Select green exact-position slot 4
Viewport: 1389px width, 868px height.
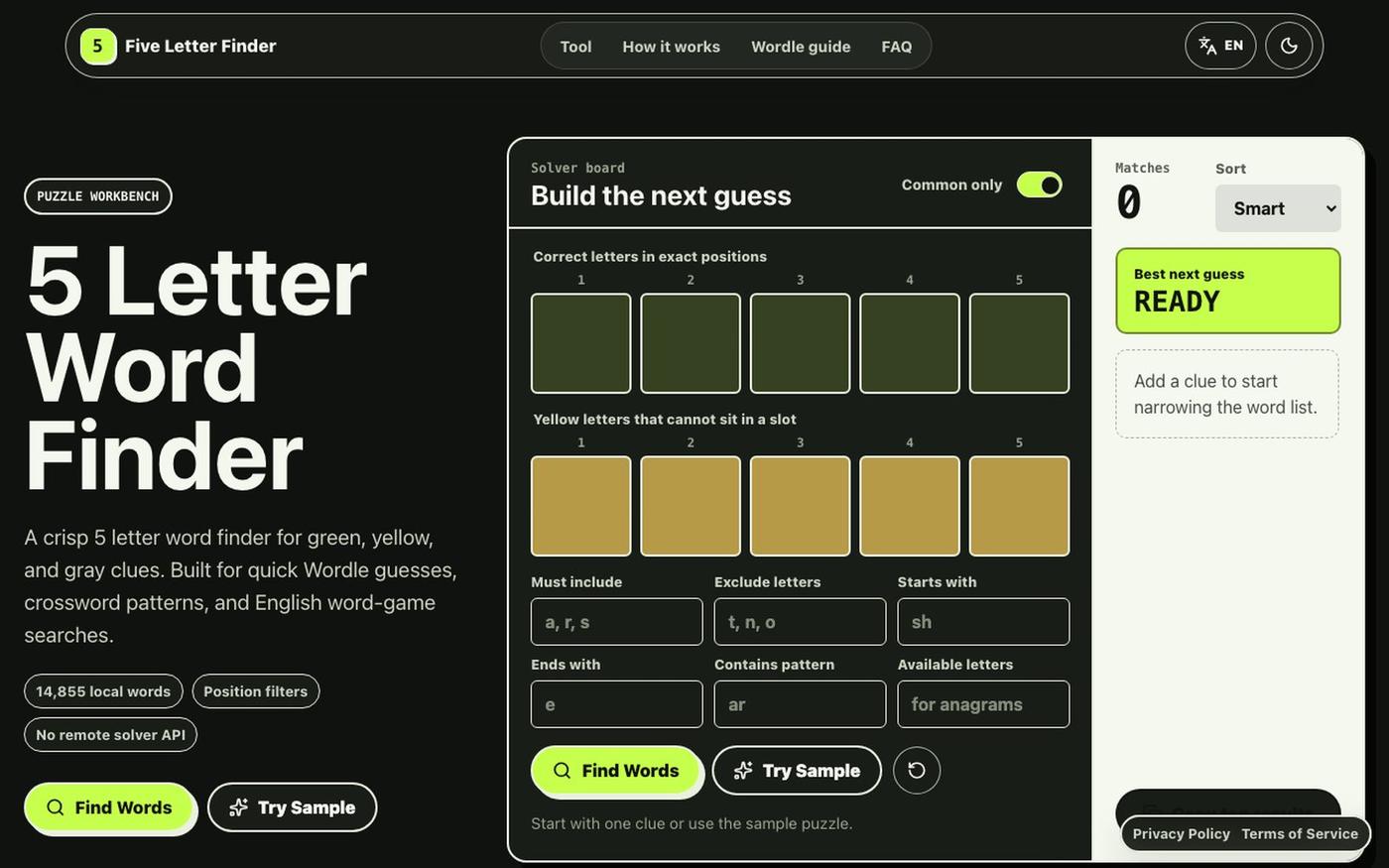pos(910,343)
